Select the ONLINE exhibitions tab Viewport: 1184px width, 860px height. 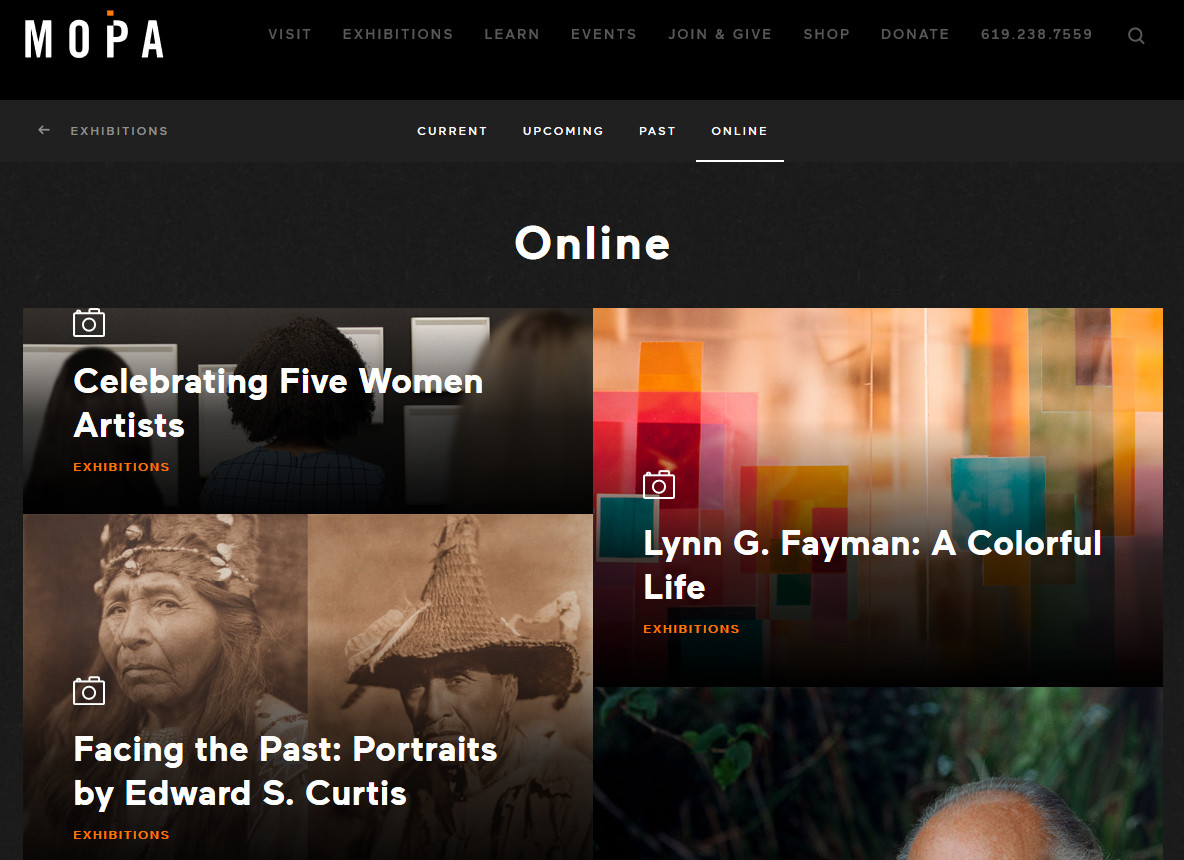[739, 131]
